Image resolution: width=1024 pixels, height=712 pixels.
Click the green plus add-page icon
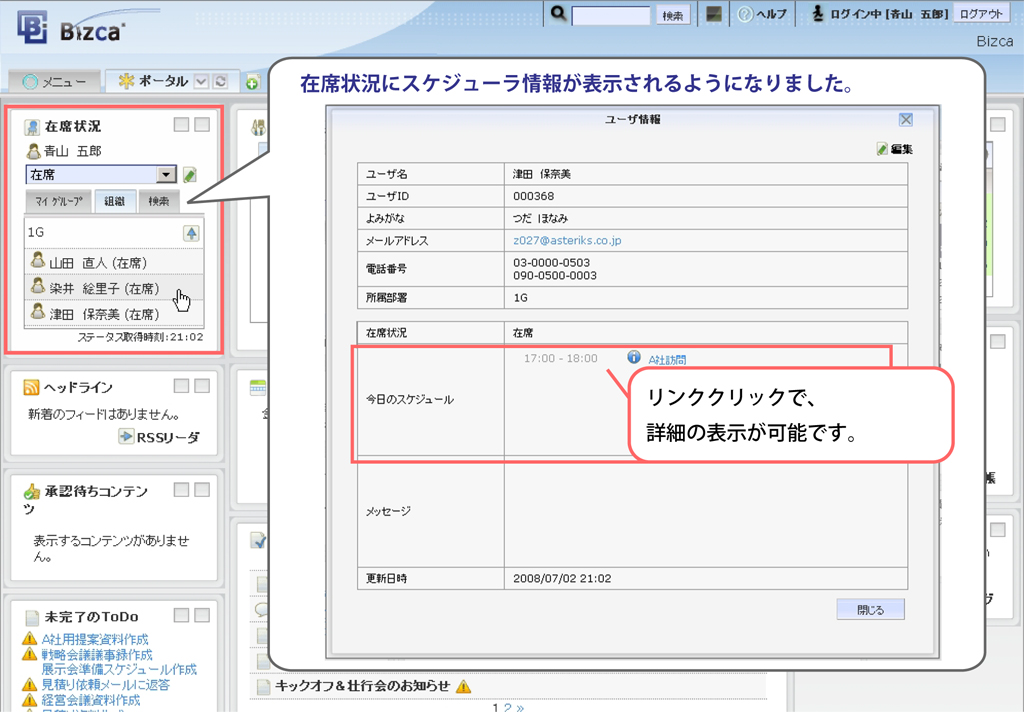coord(253,82)
